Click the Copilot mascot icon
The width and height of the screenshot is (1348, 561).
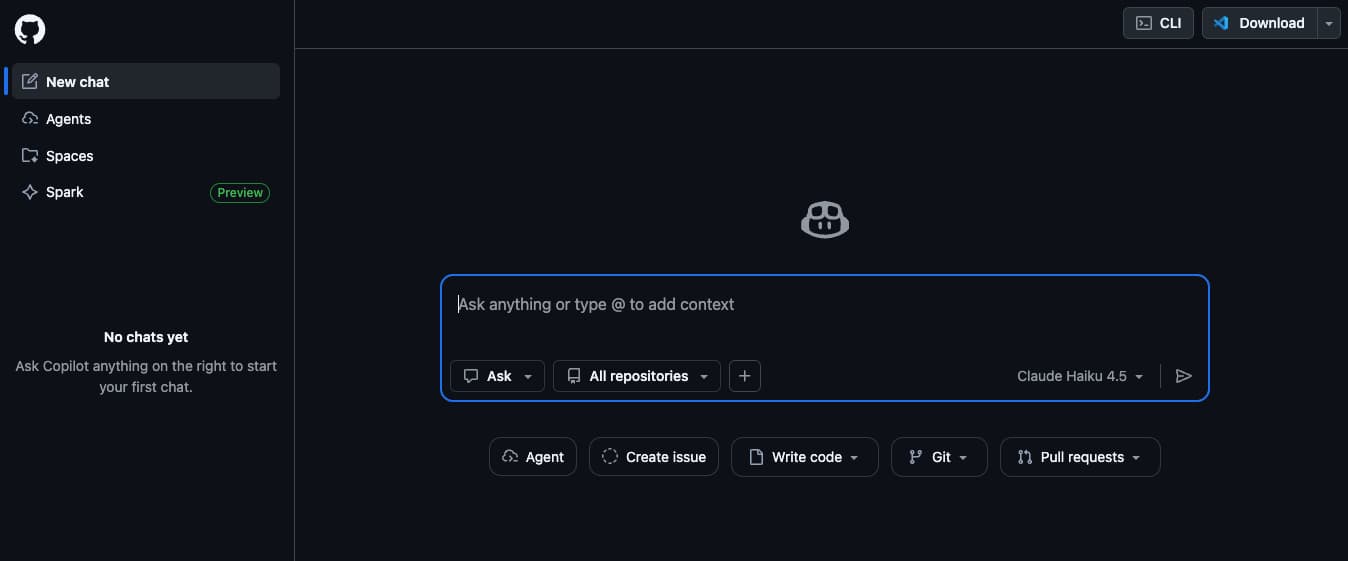pyautogui.click(x=825, y=220)
